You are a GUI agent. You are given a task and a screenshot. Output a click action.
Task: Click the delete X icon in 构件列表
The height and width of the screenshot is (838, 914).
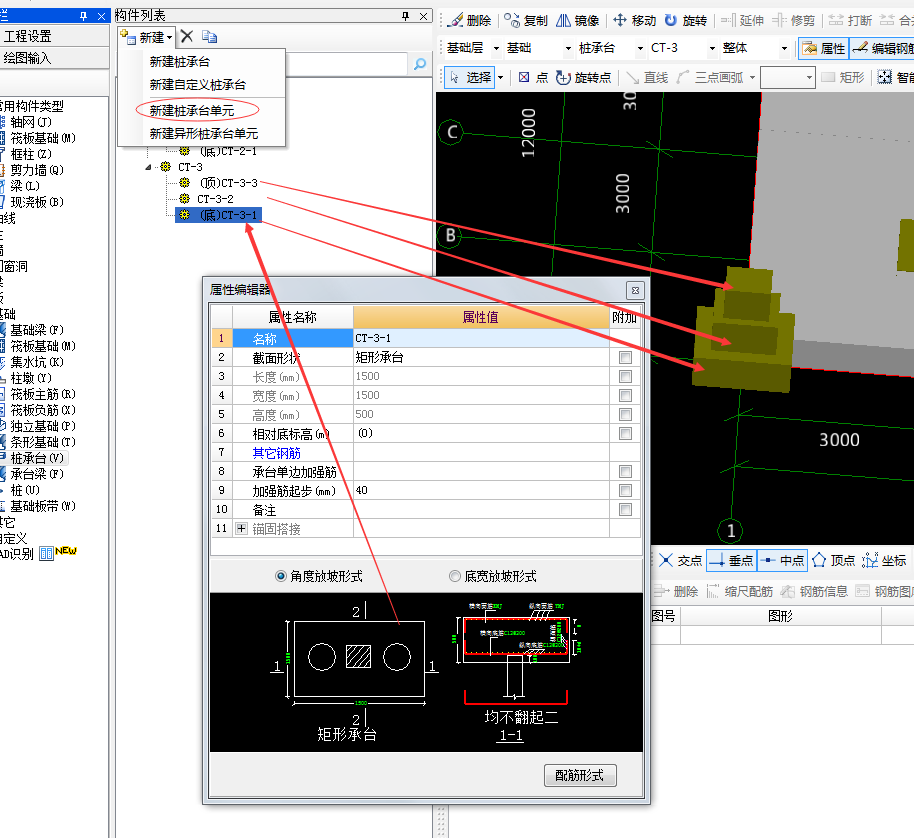[187, 37]
